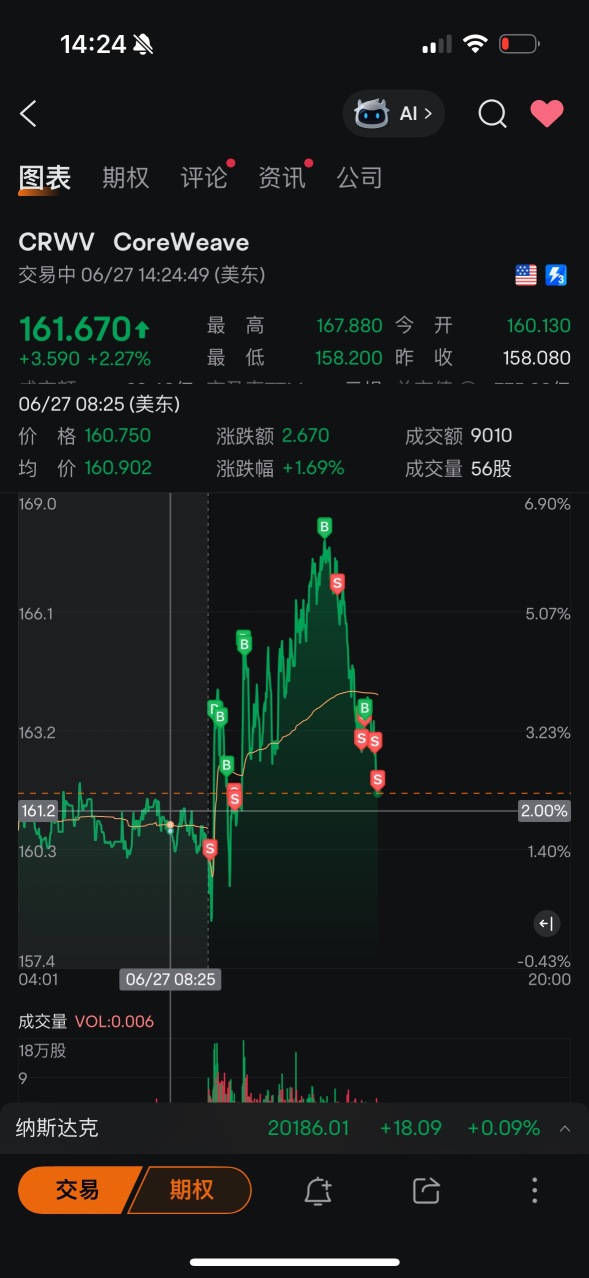Tap the share icon in bottom bar
This screenshot has width=589, height=1278.
[426, 1190]
